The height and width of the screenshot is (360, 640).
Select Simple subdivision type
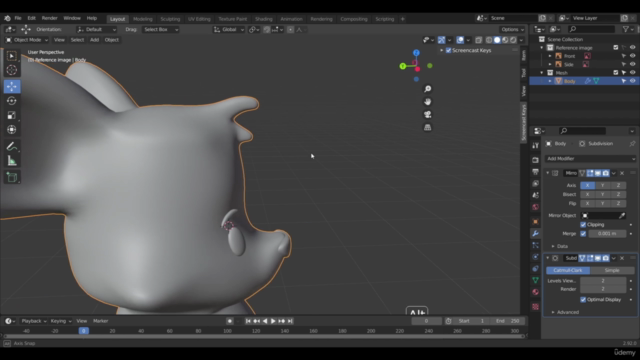(612, 270)
